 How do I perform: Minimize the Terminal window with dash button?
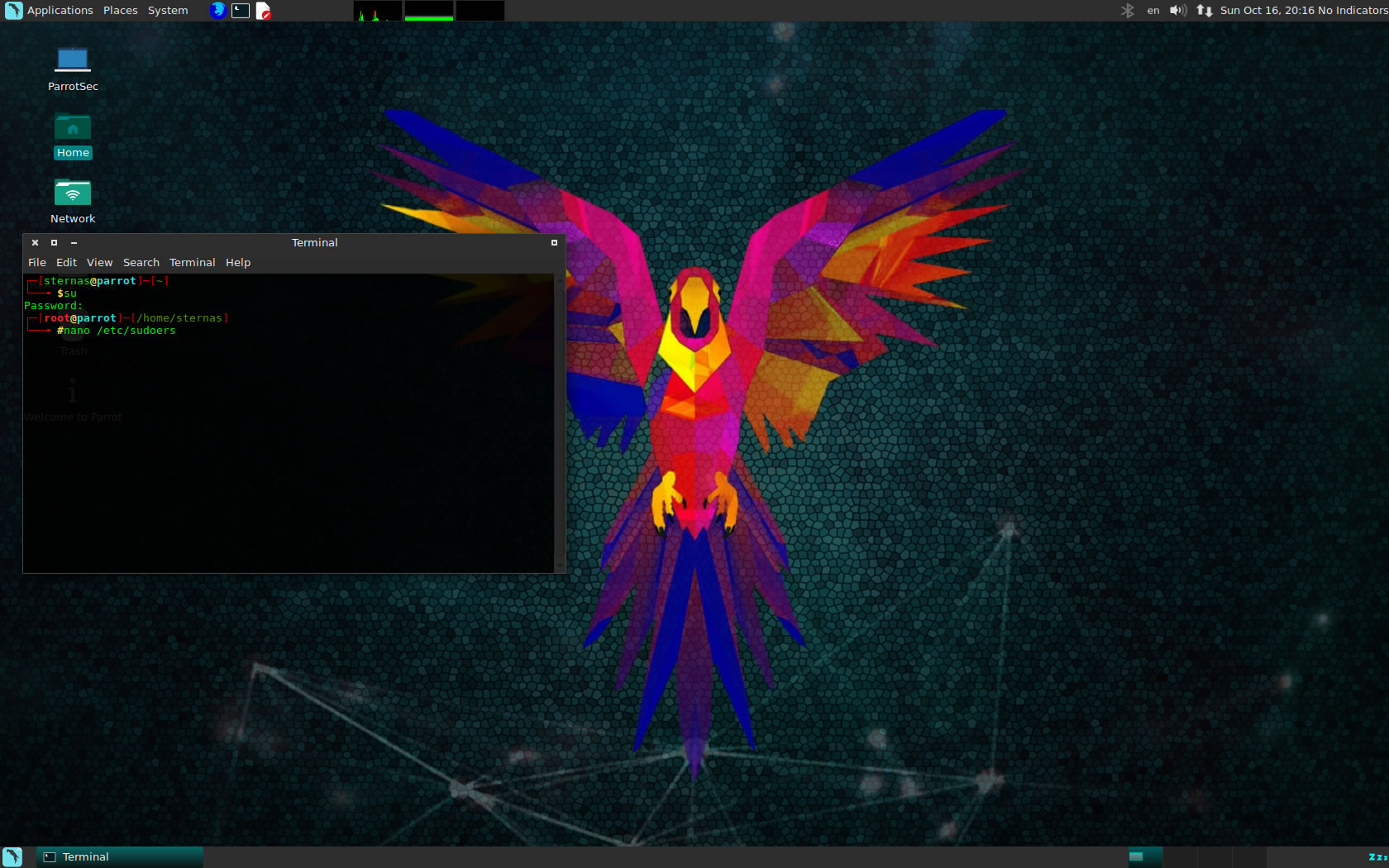click(74, 242)
